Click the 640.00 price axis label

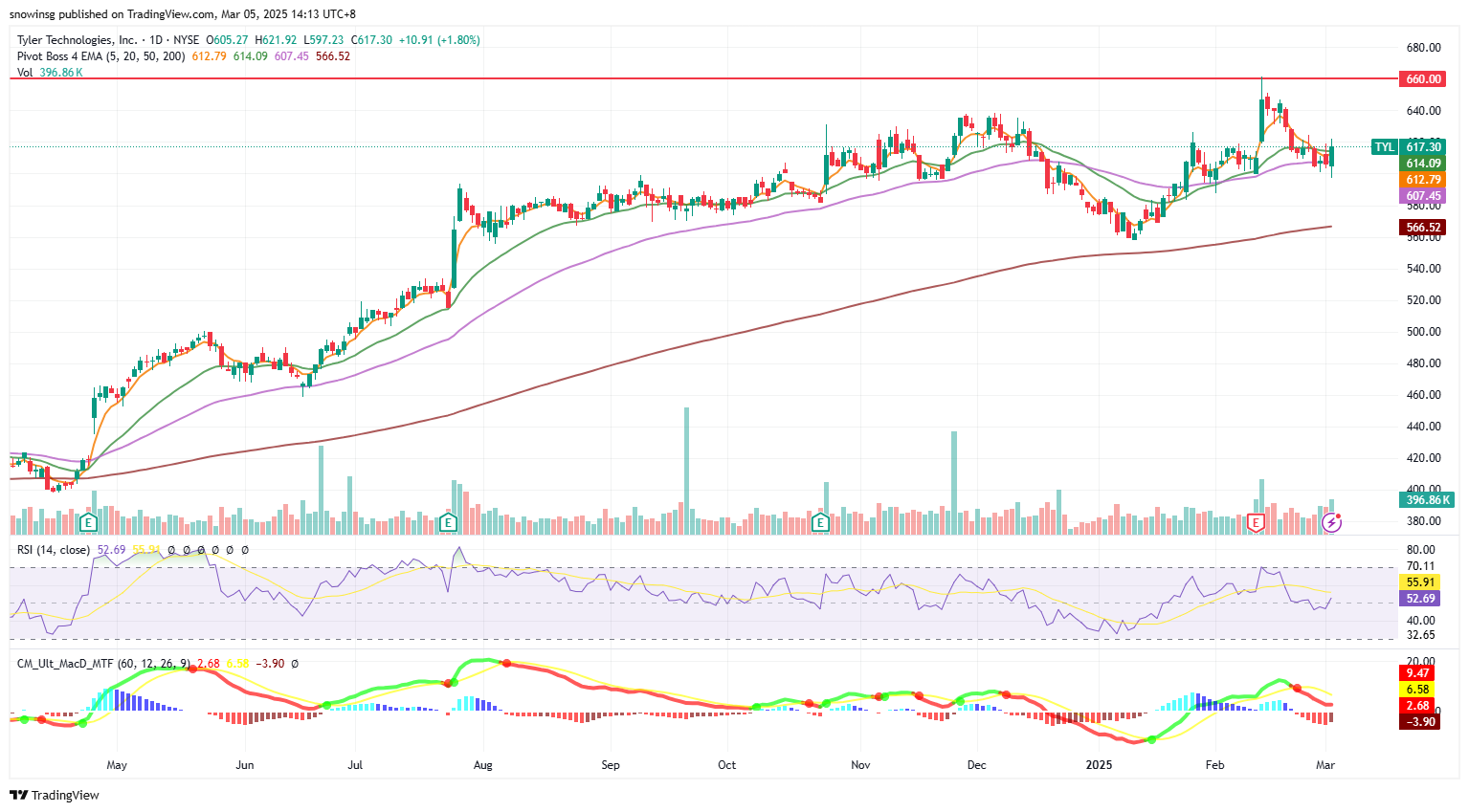pos(1423,111)
